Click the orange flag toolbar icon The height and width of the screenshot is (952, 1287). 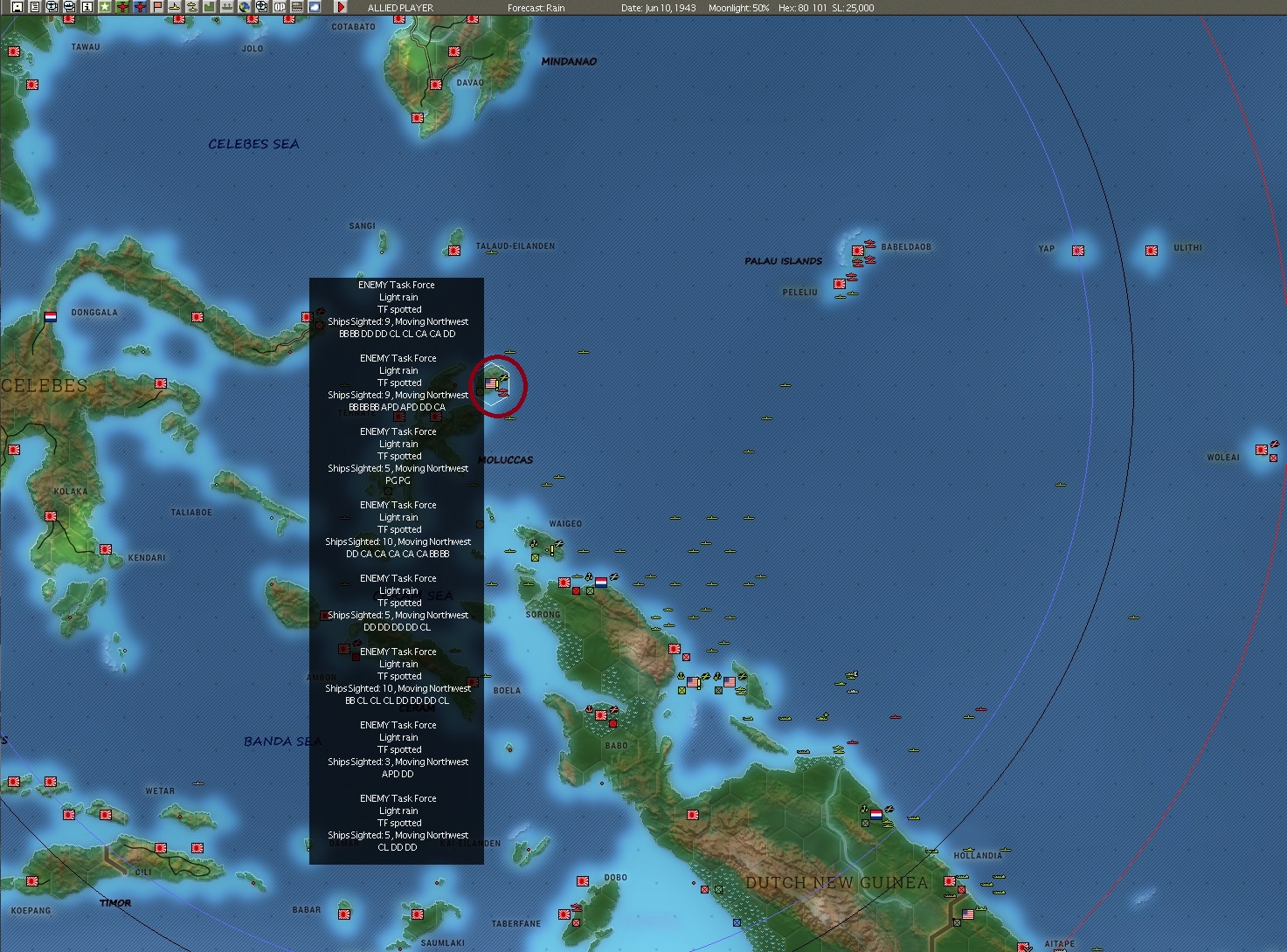[157, 7]
